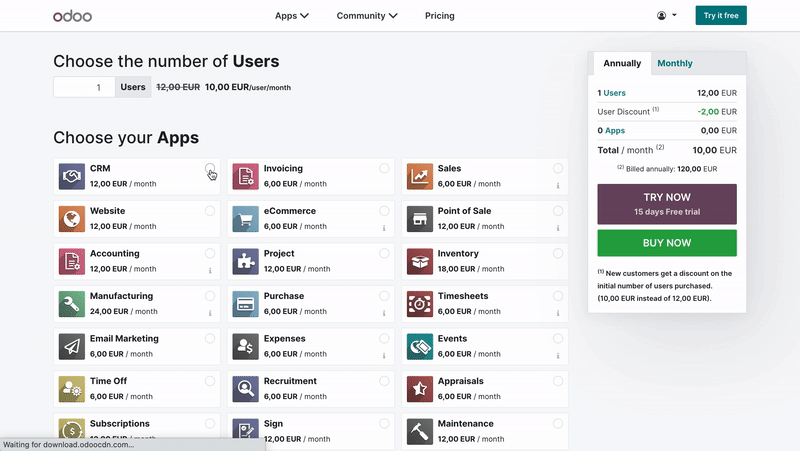Click the Odoo logo

72,16
